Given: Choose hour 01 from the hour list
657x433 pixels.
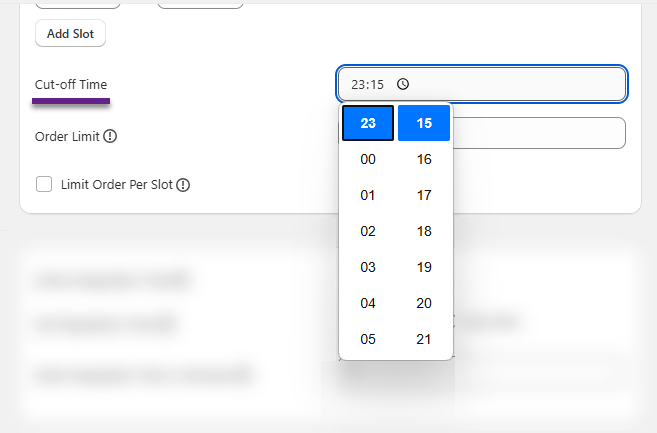Looking at the screenshot, I should (x=368, y=195).
